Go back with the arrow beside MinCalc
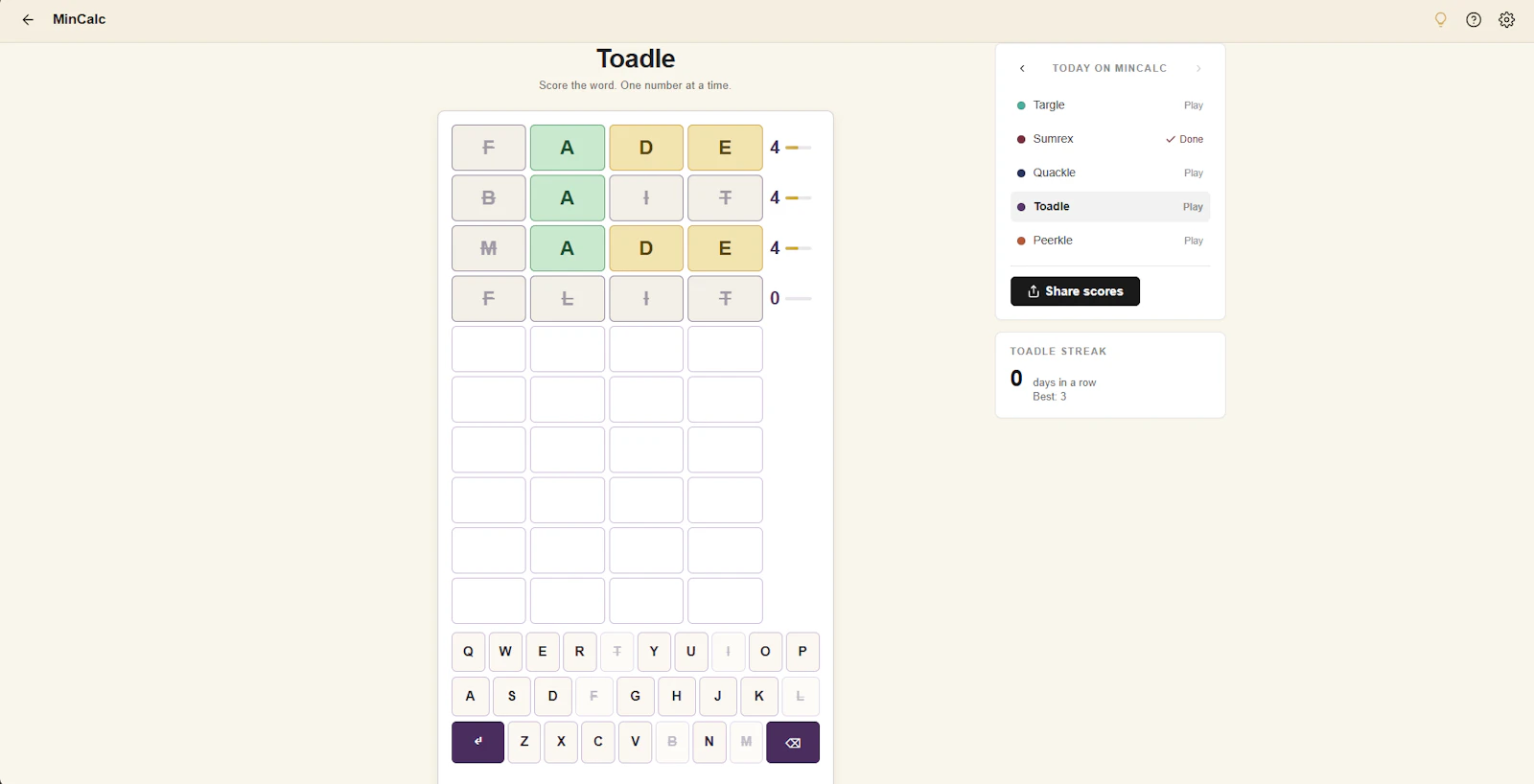1534x784 pixels. coord(28,19)
